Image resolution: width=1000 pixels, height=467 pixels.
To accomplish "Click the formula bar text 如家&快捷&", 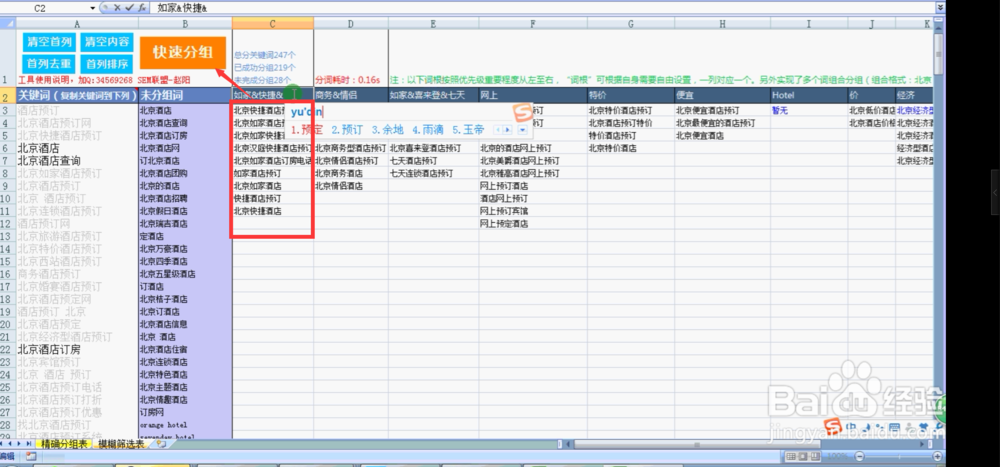I will coord(181,8).
